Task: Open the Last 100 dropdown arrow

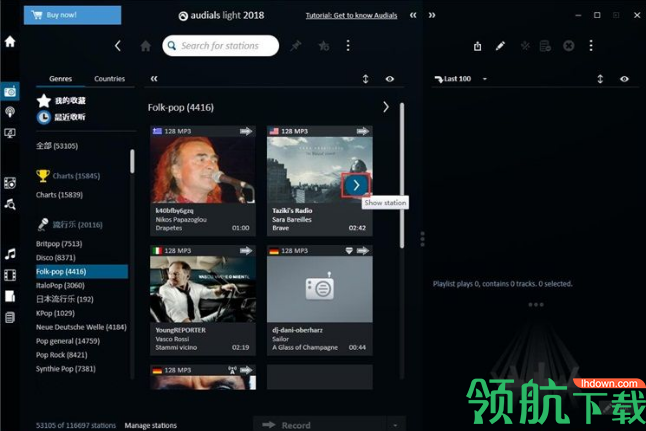Action: coord(485,79)
